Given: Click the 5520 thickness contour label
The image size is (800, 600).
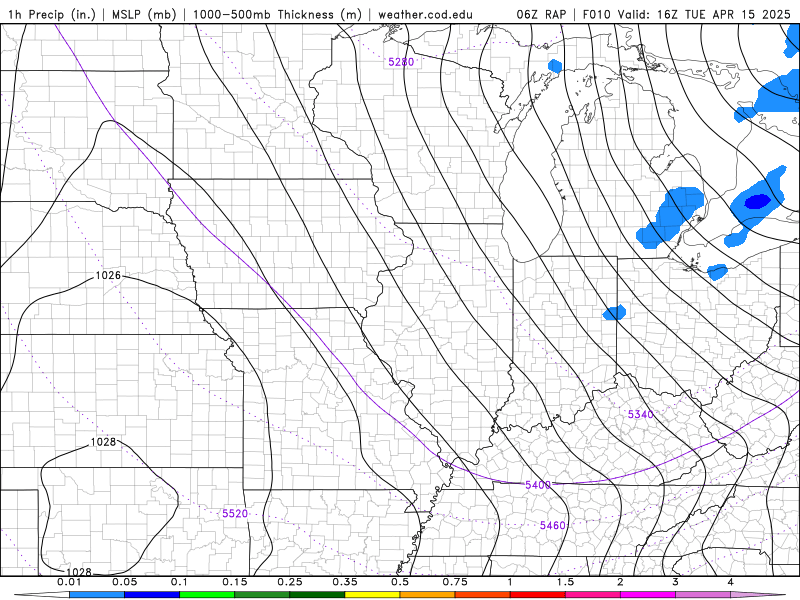Looking at the screenshot, I should 235,513.
